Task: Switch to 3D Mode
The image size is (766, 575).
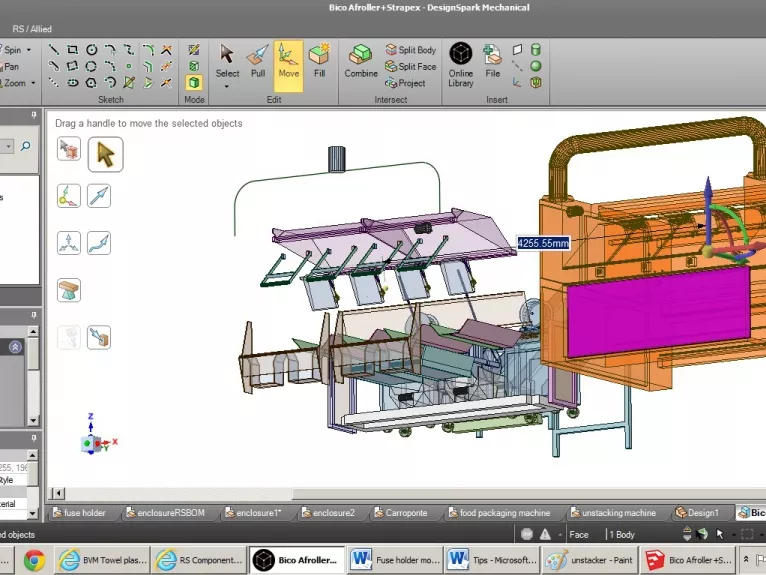Action: click(x=194, y=83)
